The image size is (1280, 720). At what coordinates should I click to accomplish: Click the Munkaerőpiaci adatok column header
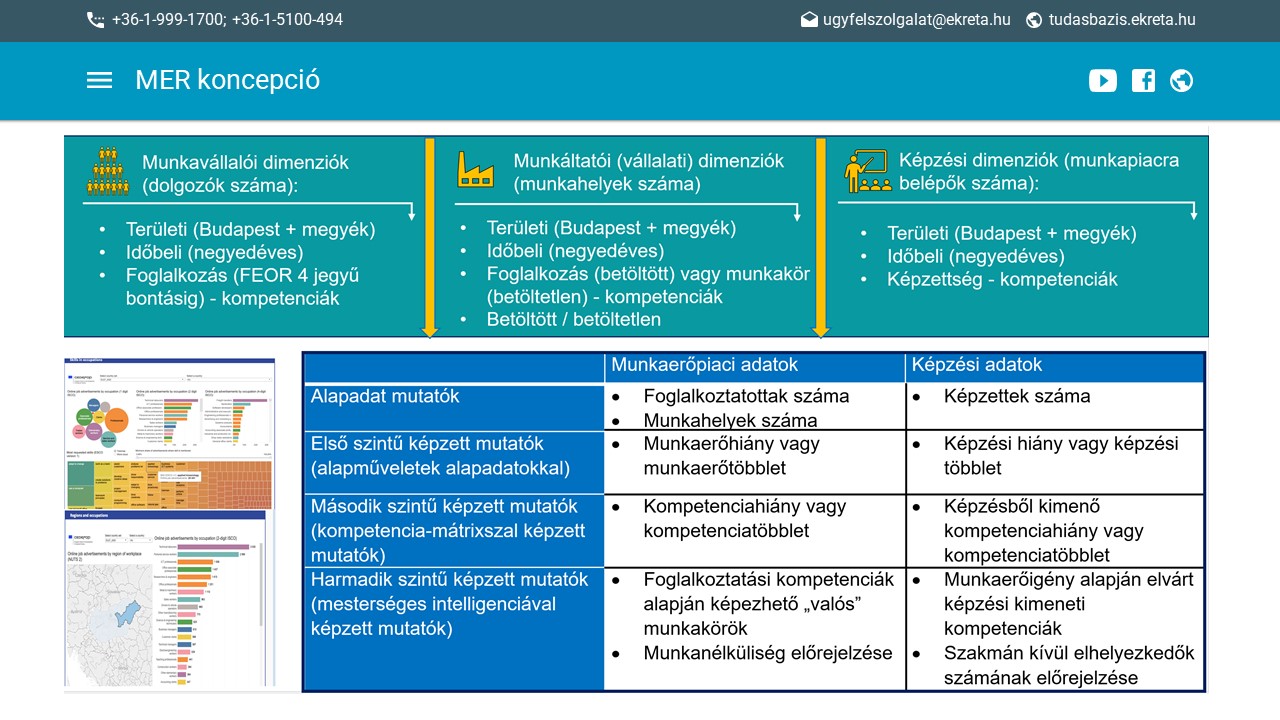pyautogui.click(x=705, y=365)
